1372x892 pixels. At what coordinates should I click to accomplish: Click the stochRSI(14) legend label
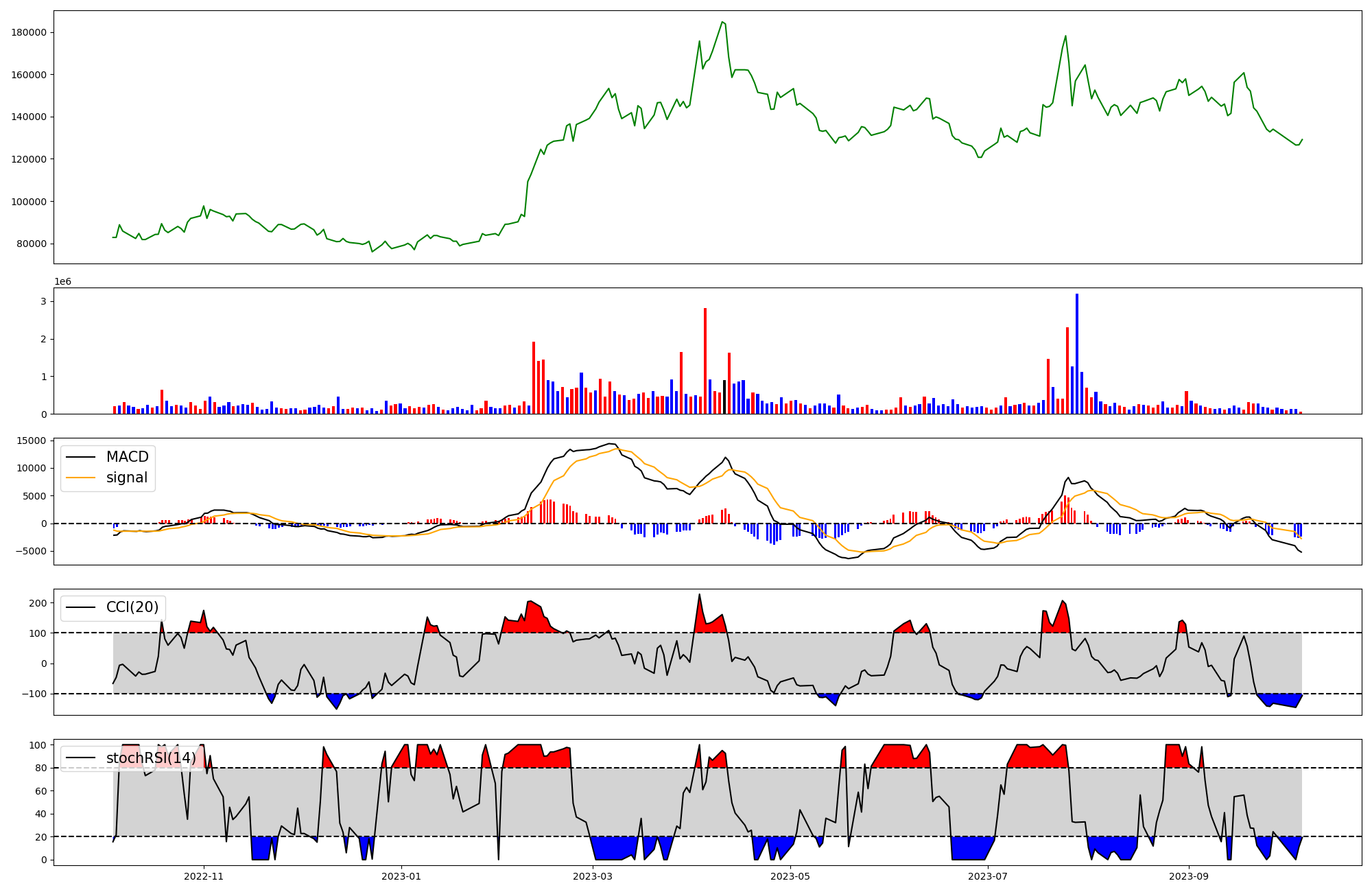[151, 758]
